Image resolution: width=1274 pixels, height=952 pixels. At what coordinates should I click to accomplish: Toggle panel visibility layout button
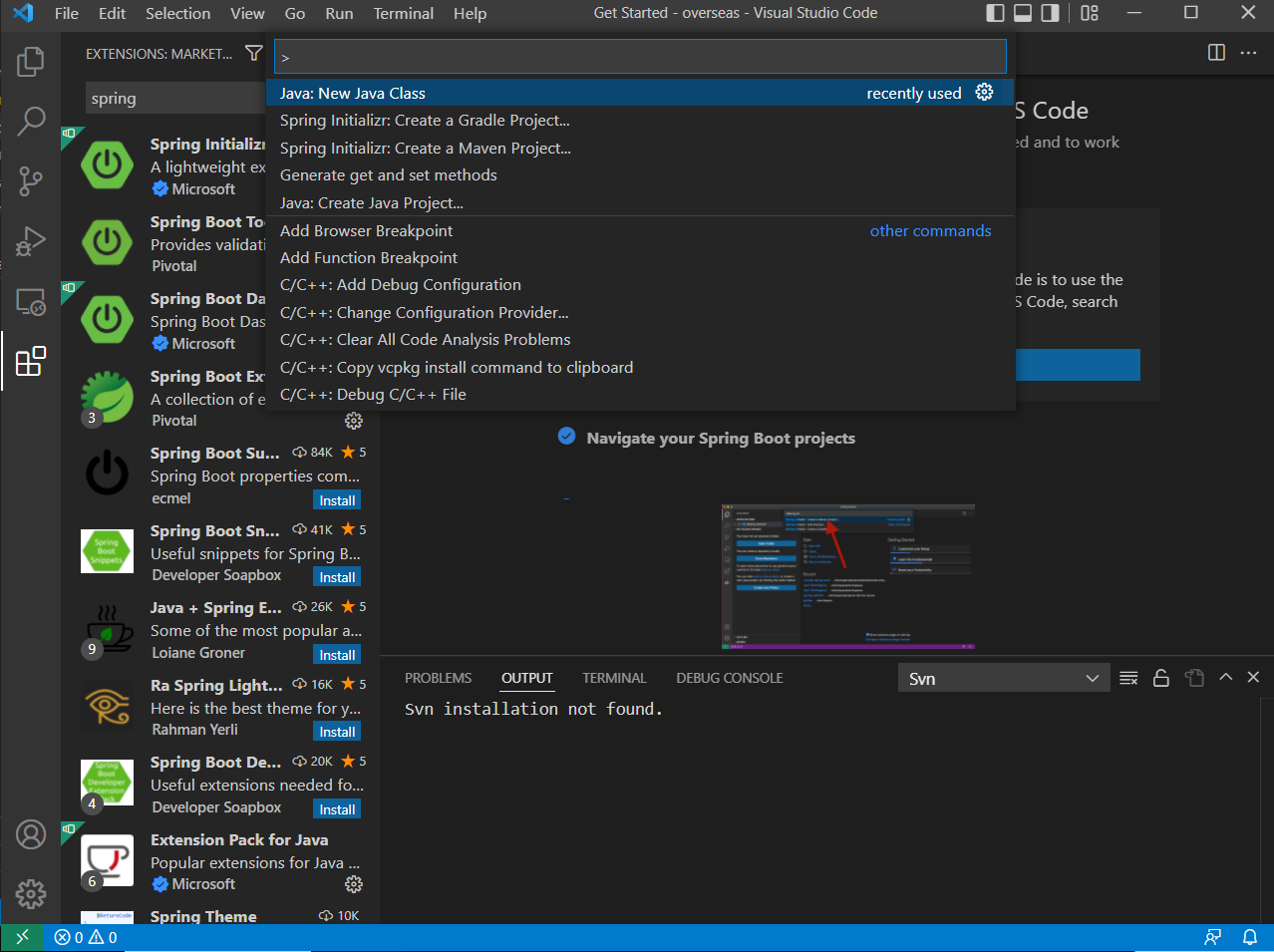(1023, 13)
